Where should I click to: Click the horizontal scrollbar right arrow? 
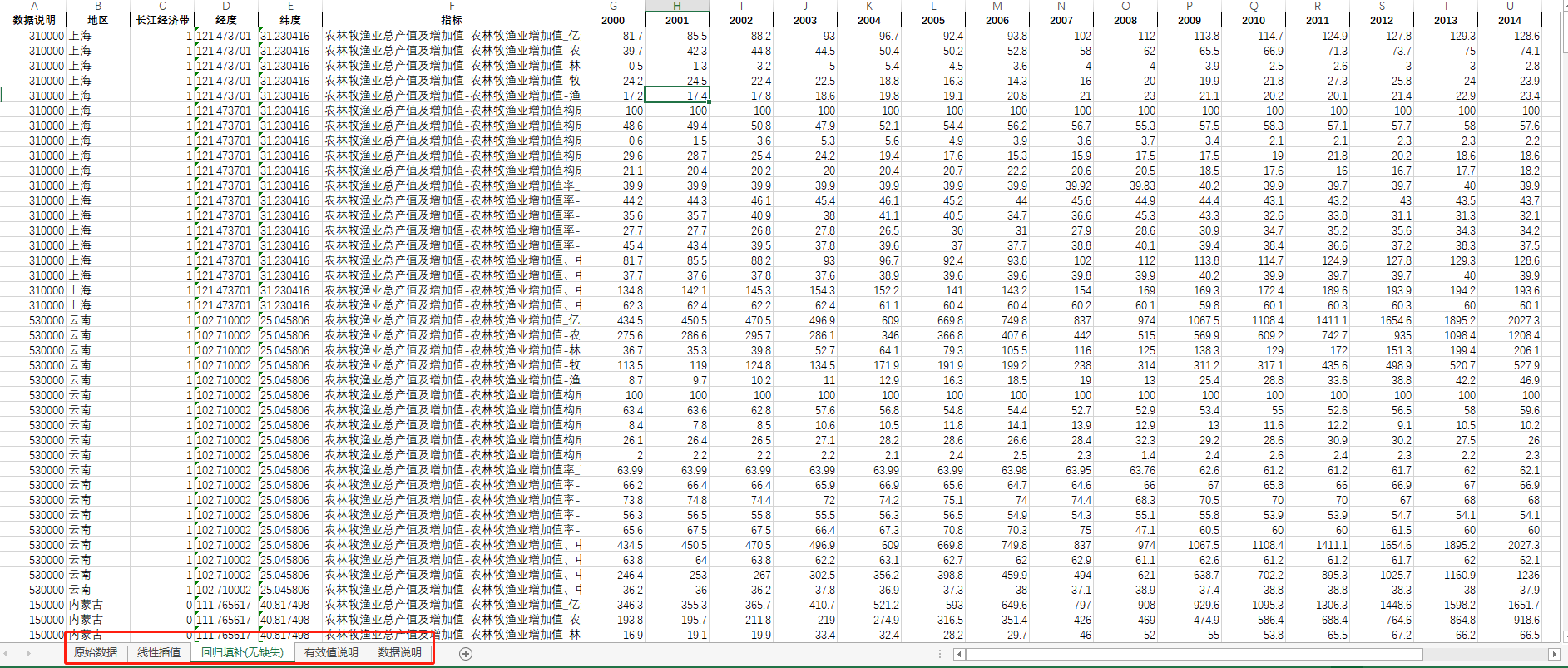[x=1554, y=654]
